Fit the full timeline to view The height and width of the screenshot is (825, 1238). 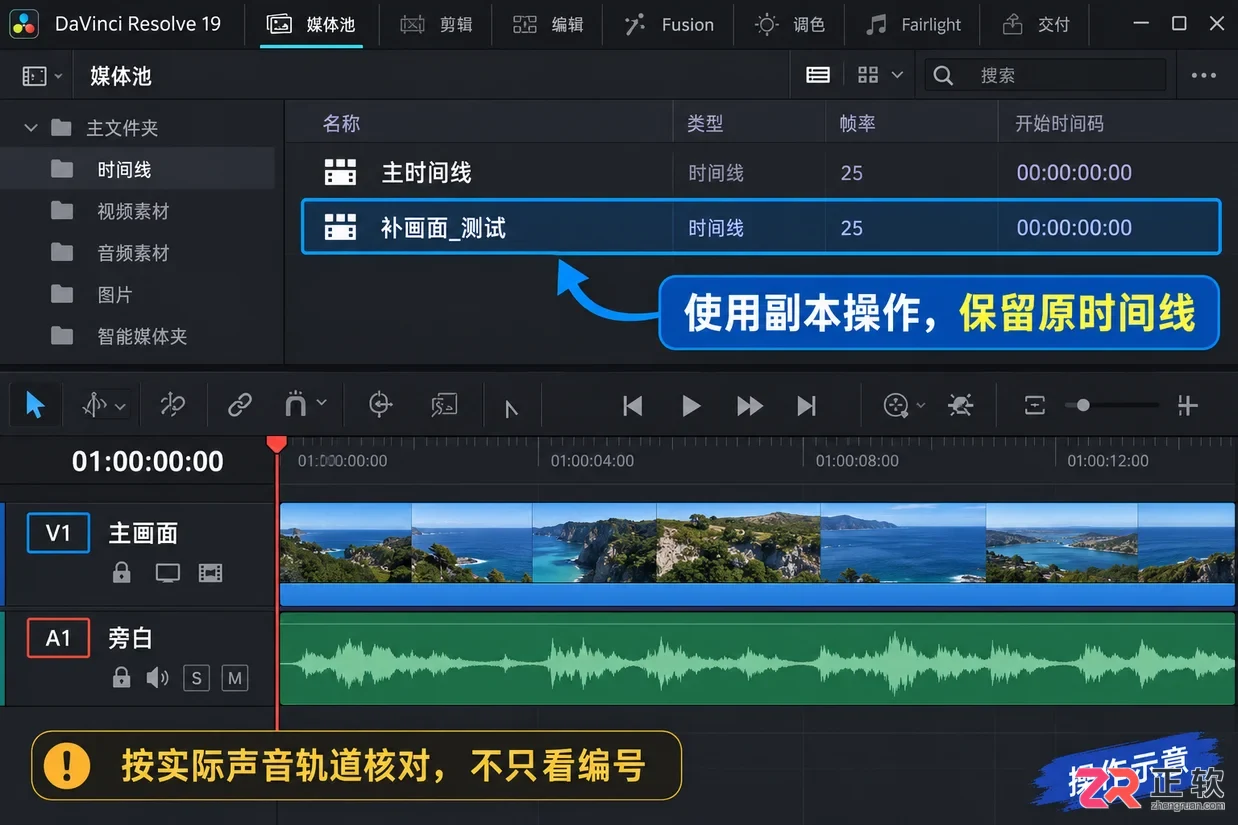click(x=1035, y=405)
